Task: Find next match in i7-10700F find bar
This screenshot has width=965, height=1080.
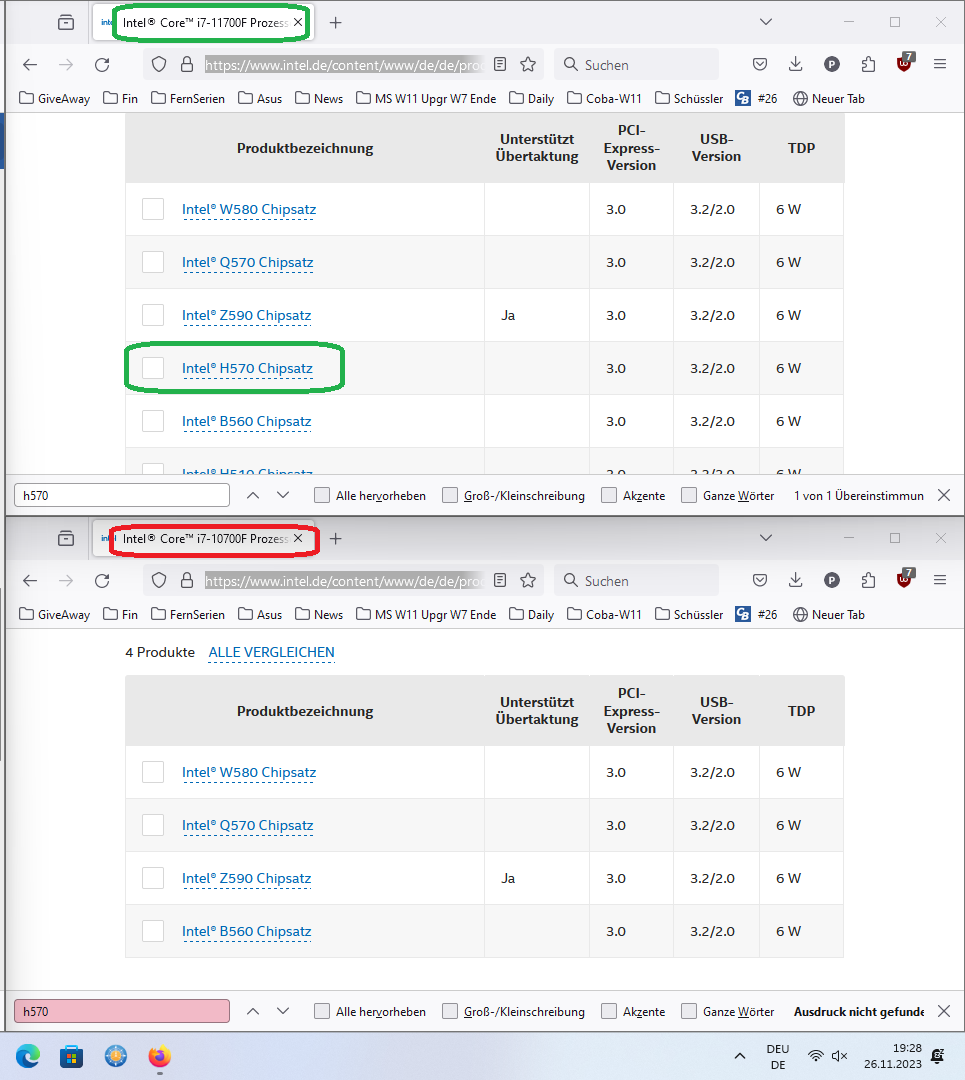Action: (283, 1011)
